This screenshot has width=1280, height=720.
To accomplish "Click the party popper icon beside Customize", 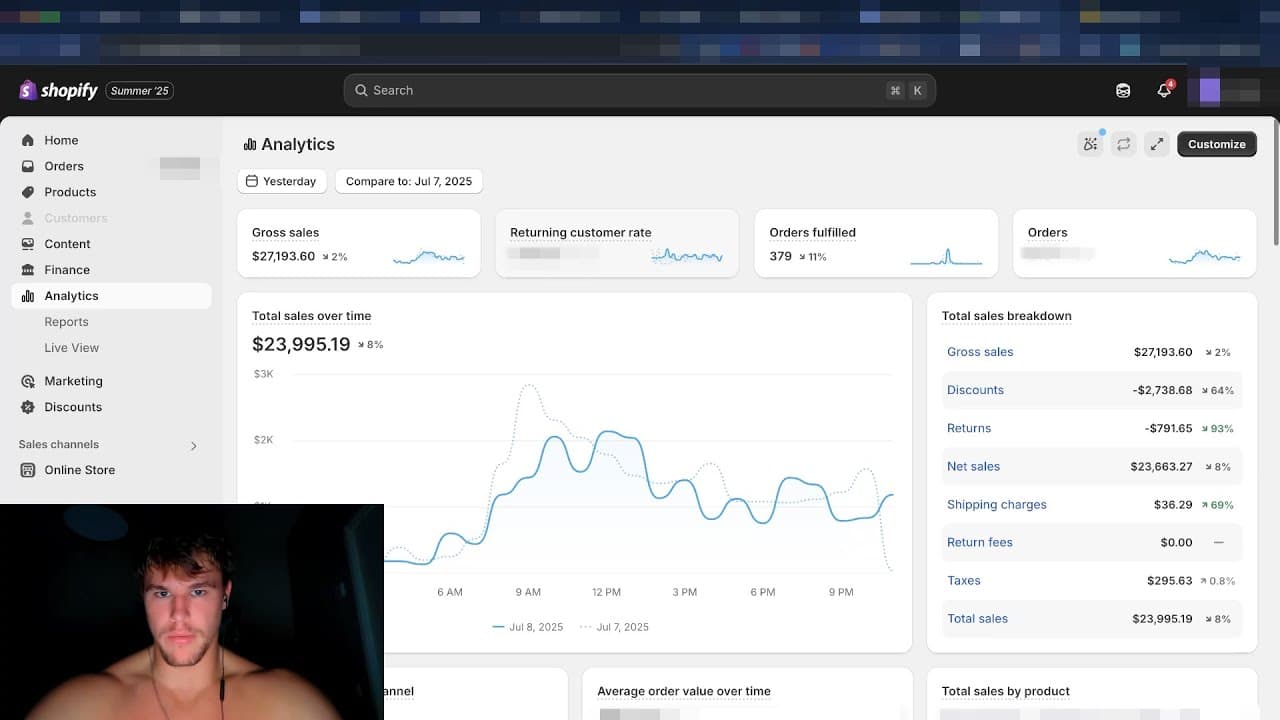I will 1091,144.
